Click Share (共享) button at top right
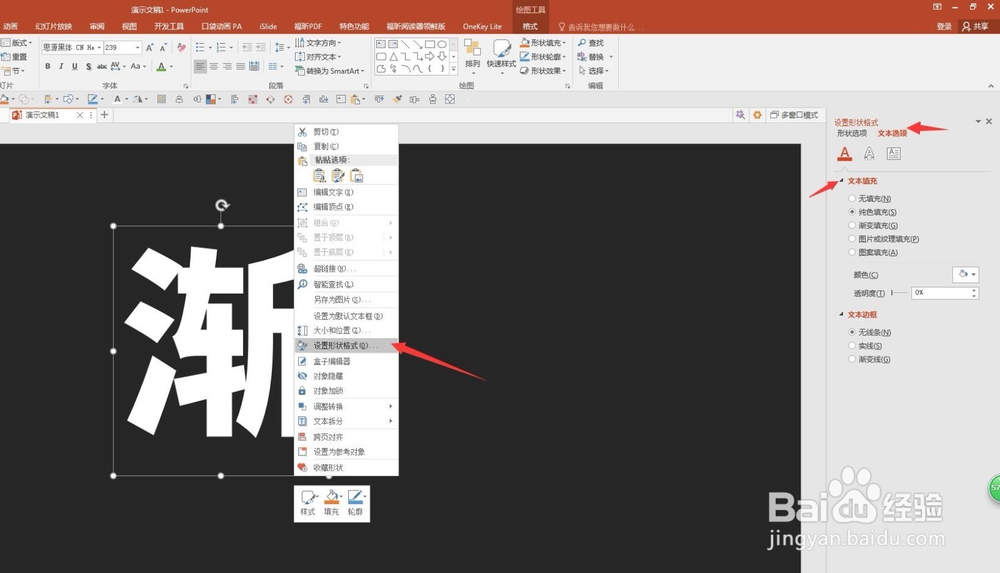The image size is (1000, 573). pos(976,26)
